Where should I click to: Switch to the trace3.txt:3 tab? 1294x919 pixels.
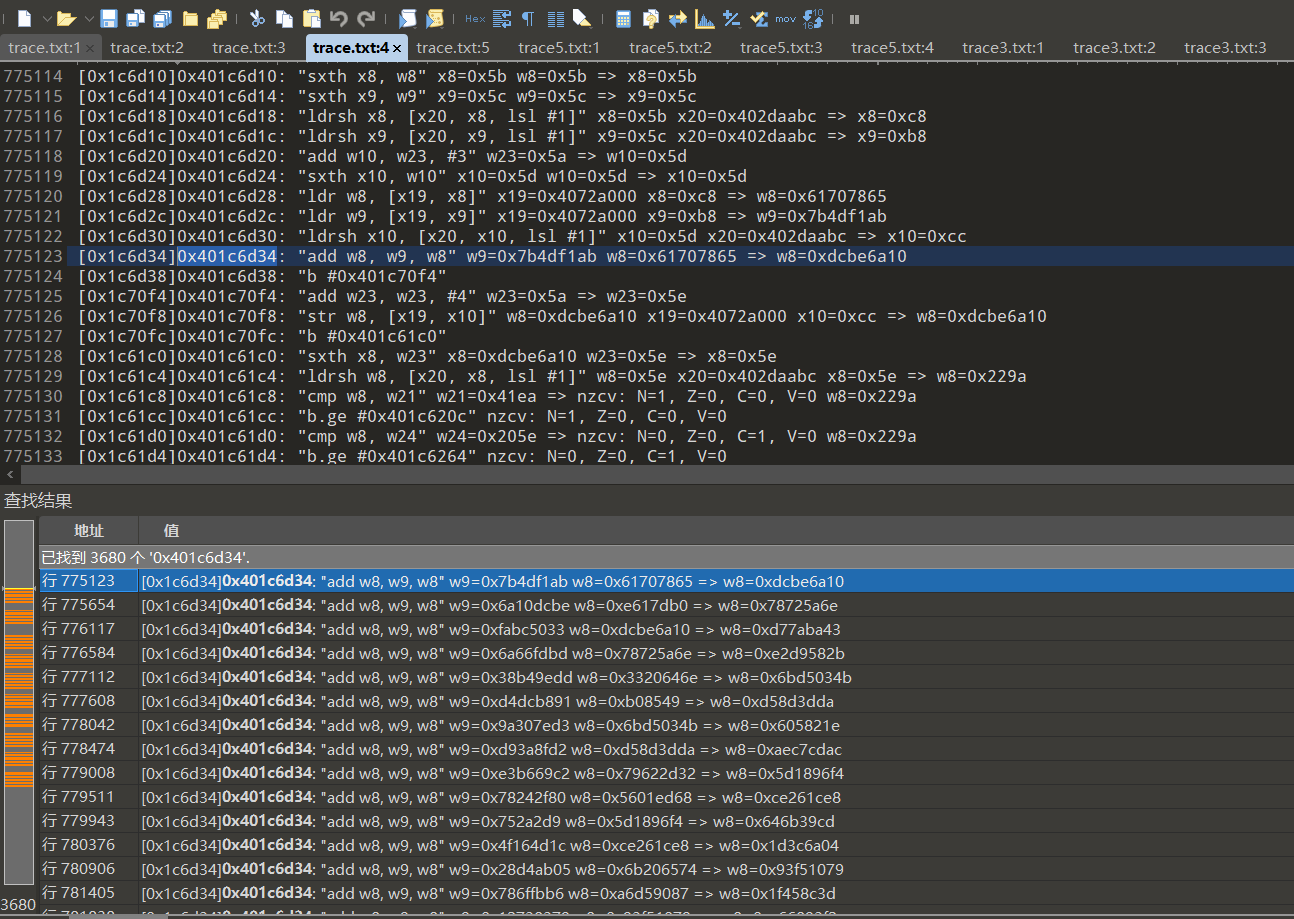[1225, 47]
